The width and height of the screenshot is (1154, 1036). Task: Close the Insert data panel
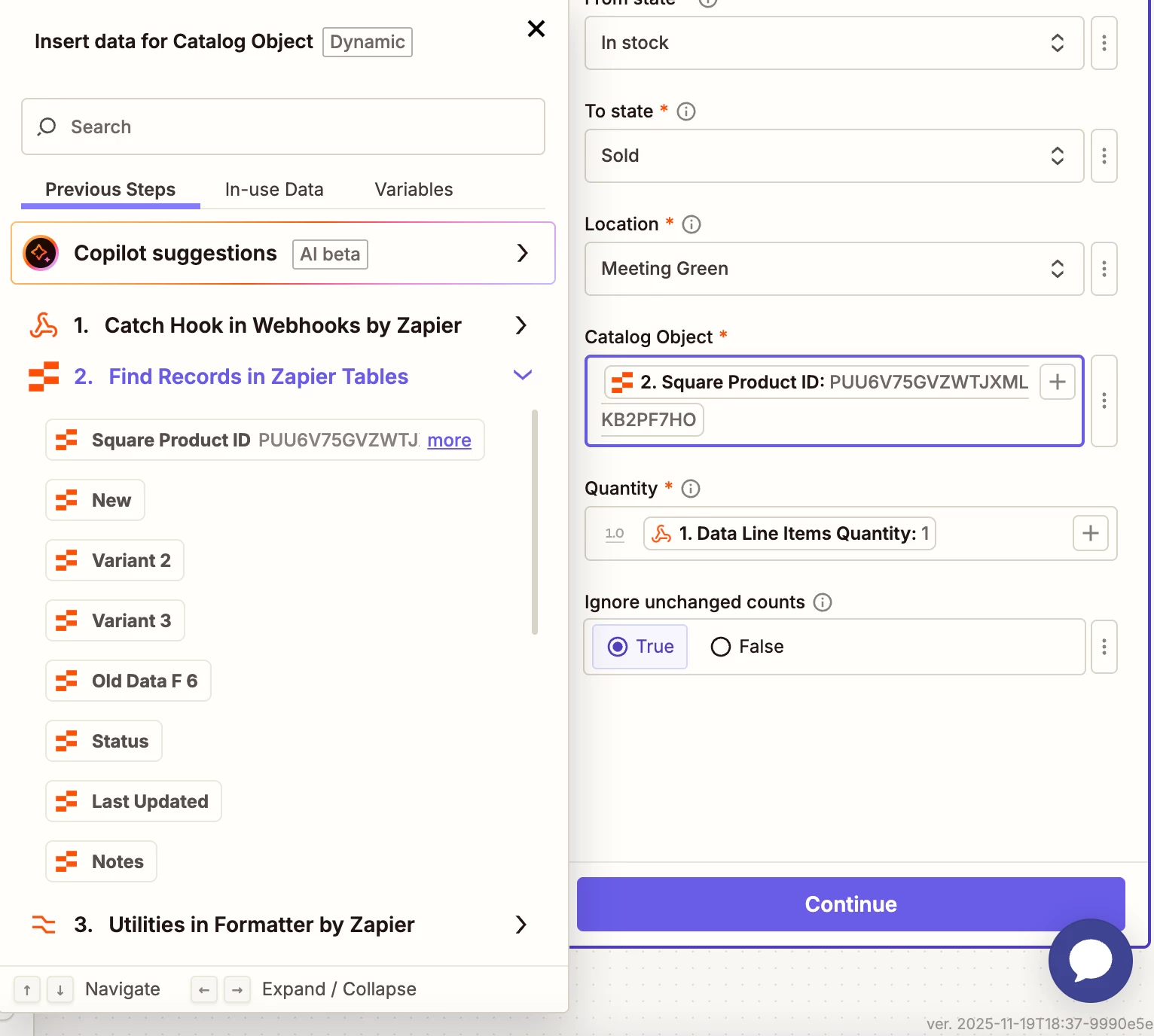[x=536, y=29]
